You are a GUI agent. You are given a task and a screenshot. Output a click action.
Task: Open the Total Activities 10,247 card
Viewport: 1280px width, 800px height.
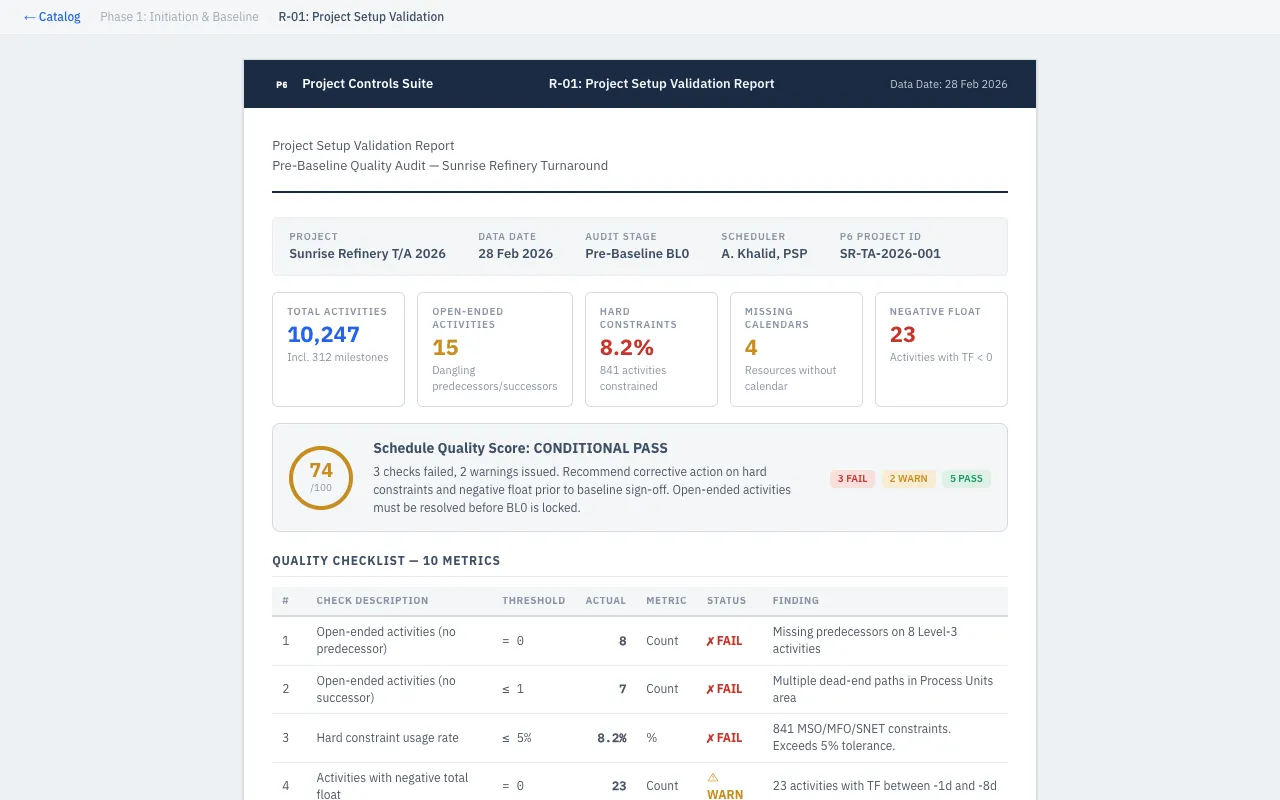coord(338,349)
